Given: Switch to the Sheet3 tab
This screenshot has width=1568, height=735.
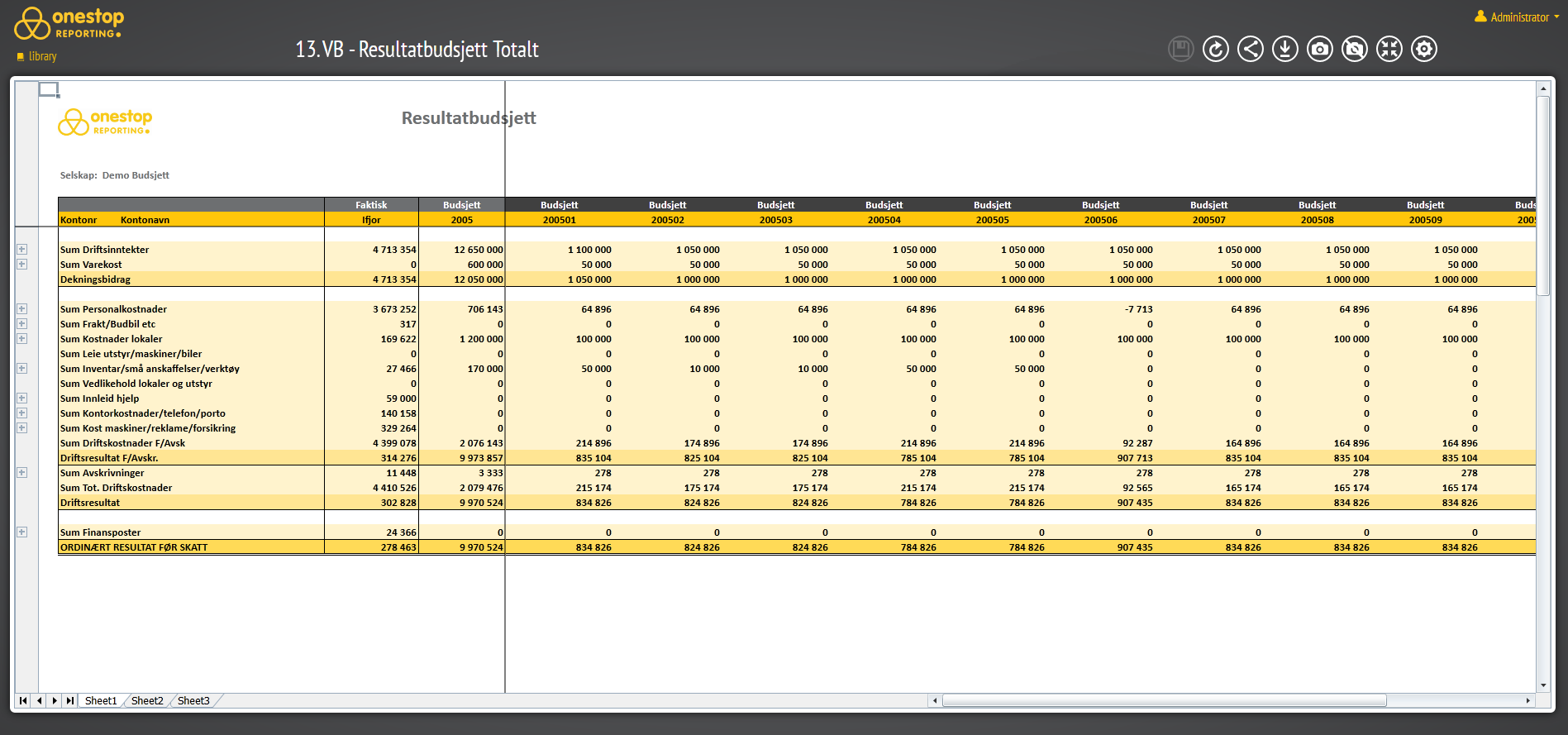Looking at the screenshot, I should click(193, 700).
